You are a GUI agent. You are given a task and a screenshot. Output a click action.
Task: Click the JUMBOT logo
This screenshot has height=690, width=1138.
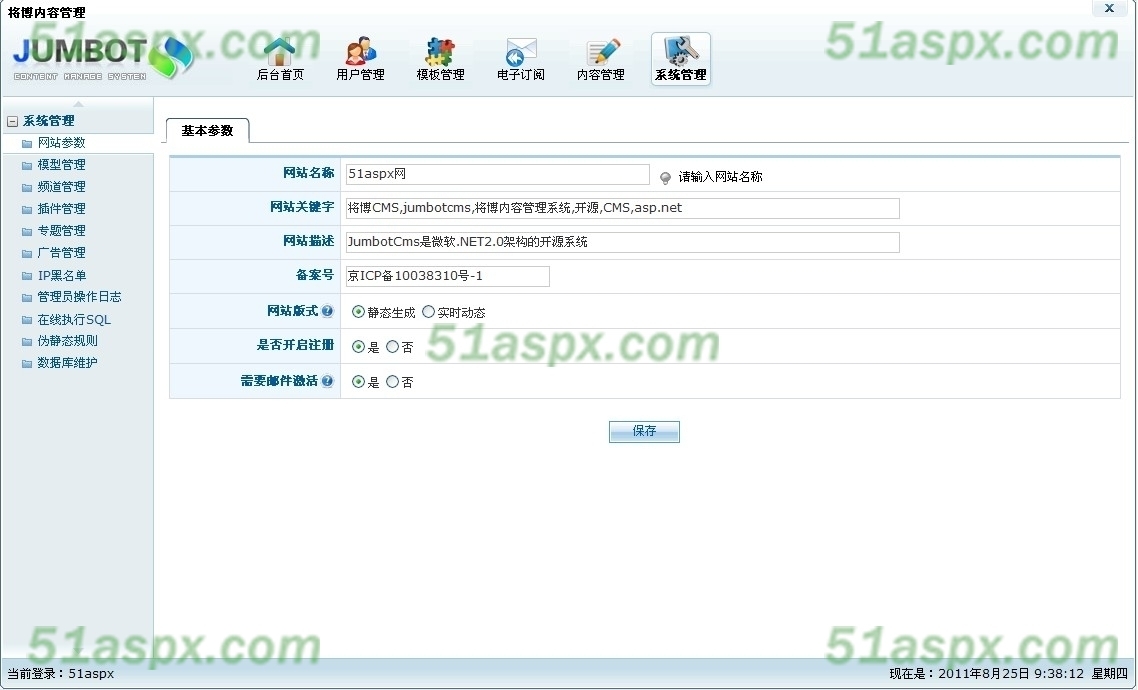102,58
